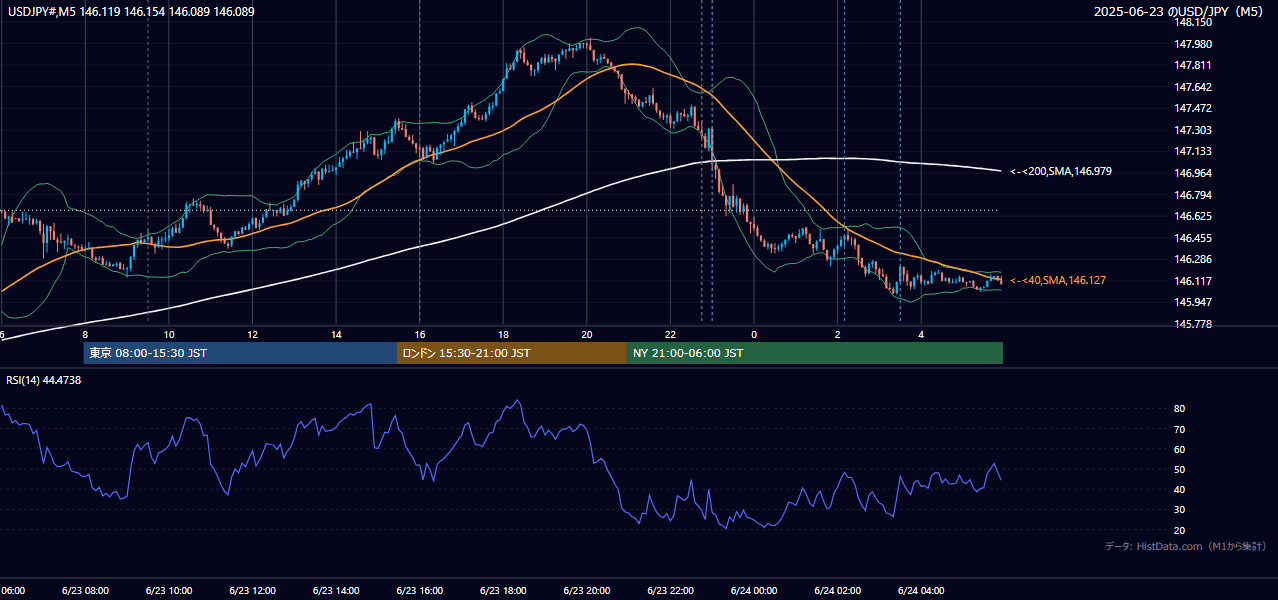The image size is (1278, 600).
Task: Click the 6/24 02:00 date label
Action: click(838, 590)
